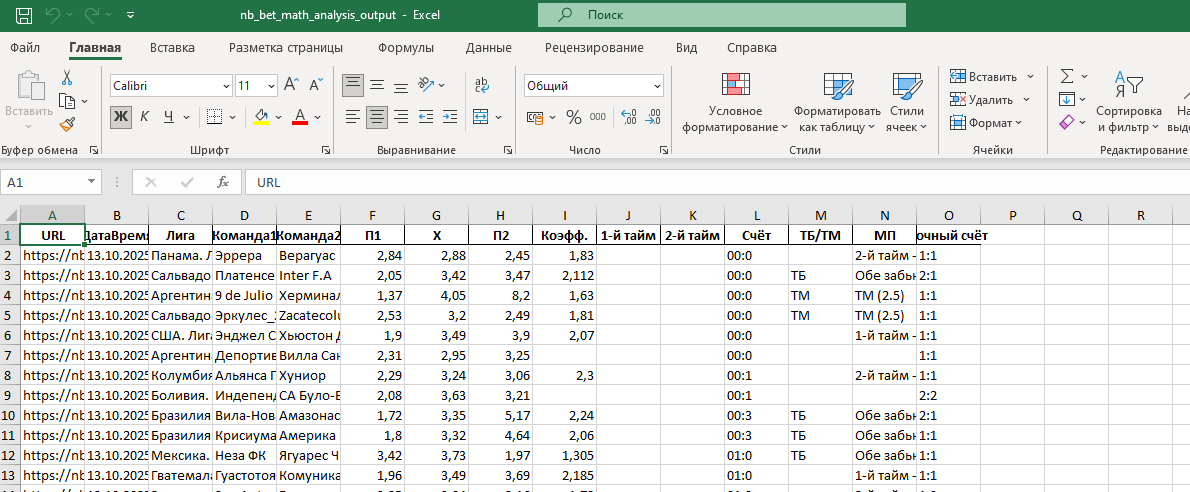Click the Cut scissors icon
This screenshot has width=1190, height=492.
tap(67, 78)
